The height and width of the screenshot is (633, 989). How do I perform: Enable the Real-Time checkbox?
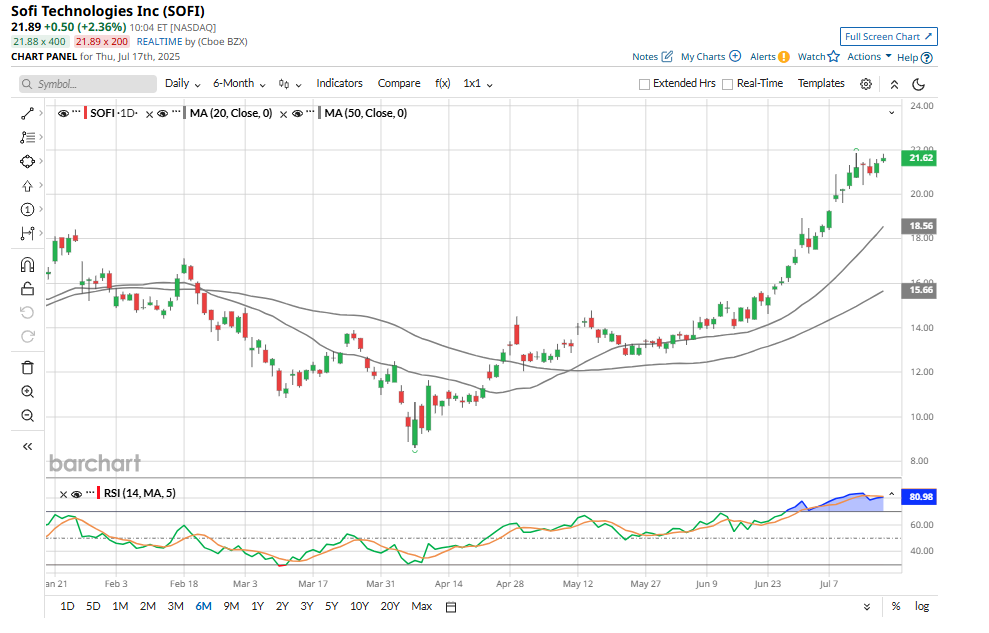point(727,84)
